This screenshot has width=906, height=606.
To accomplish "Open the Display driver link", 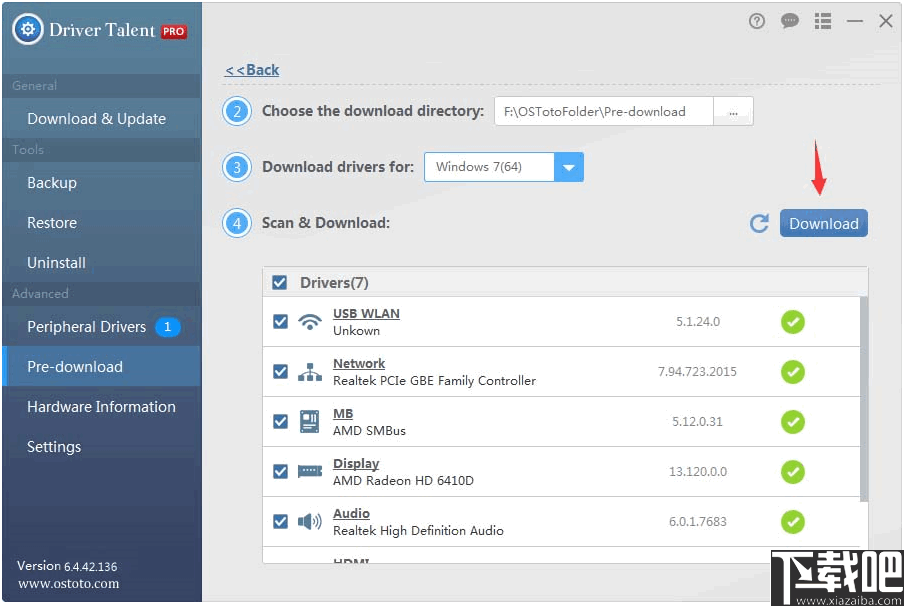I will click(x=356, y=463).
